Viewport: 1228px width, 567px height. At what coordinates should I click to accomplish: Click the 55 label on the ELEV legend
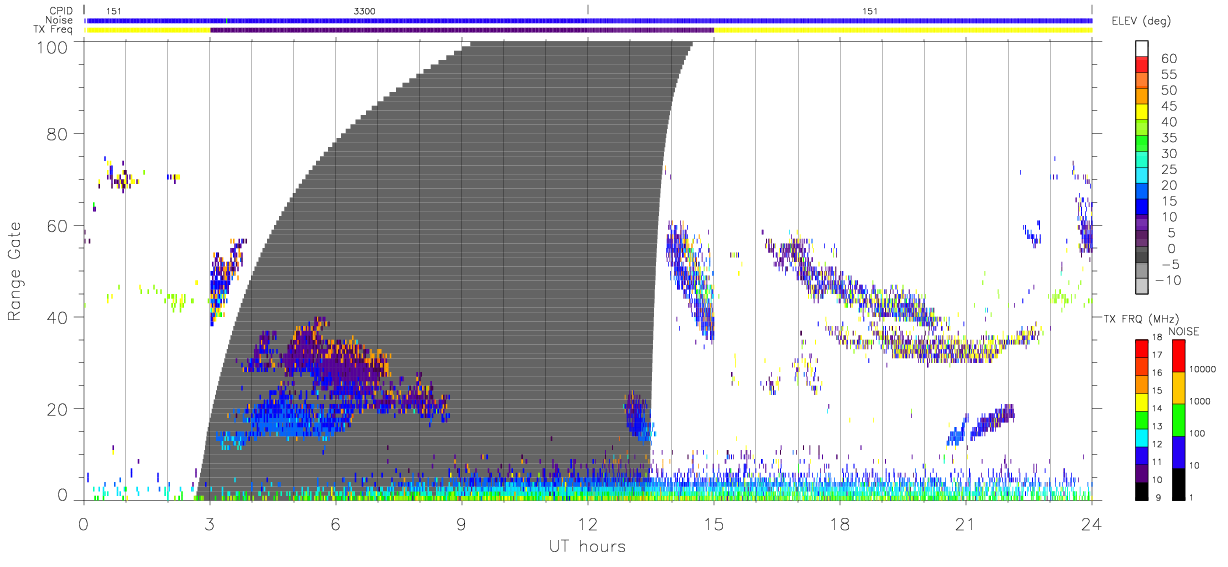click(1169, 75)
